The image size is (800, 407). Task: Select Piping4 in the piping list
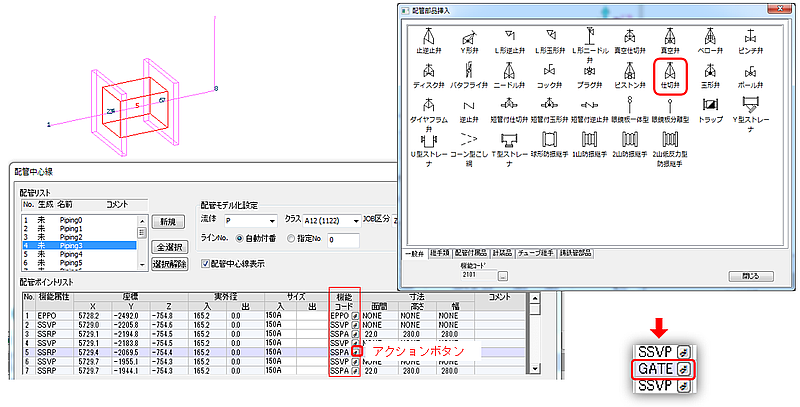(x=79, y=254)
